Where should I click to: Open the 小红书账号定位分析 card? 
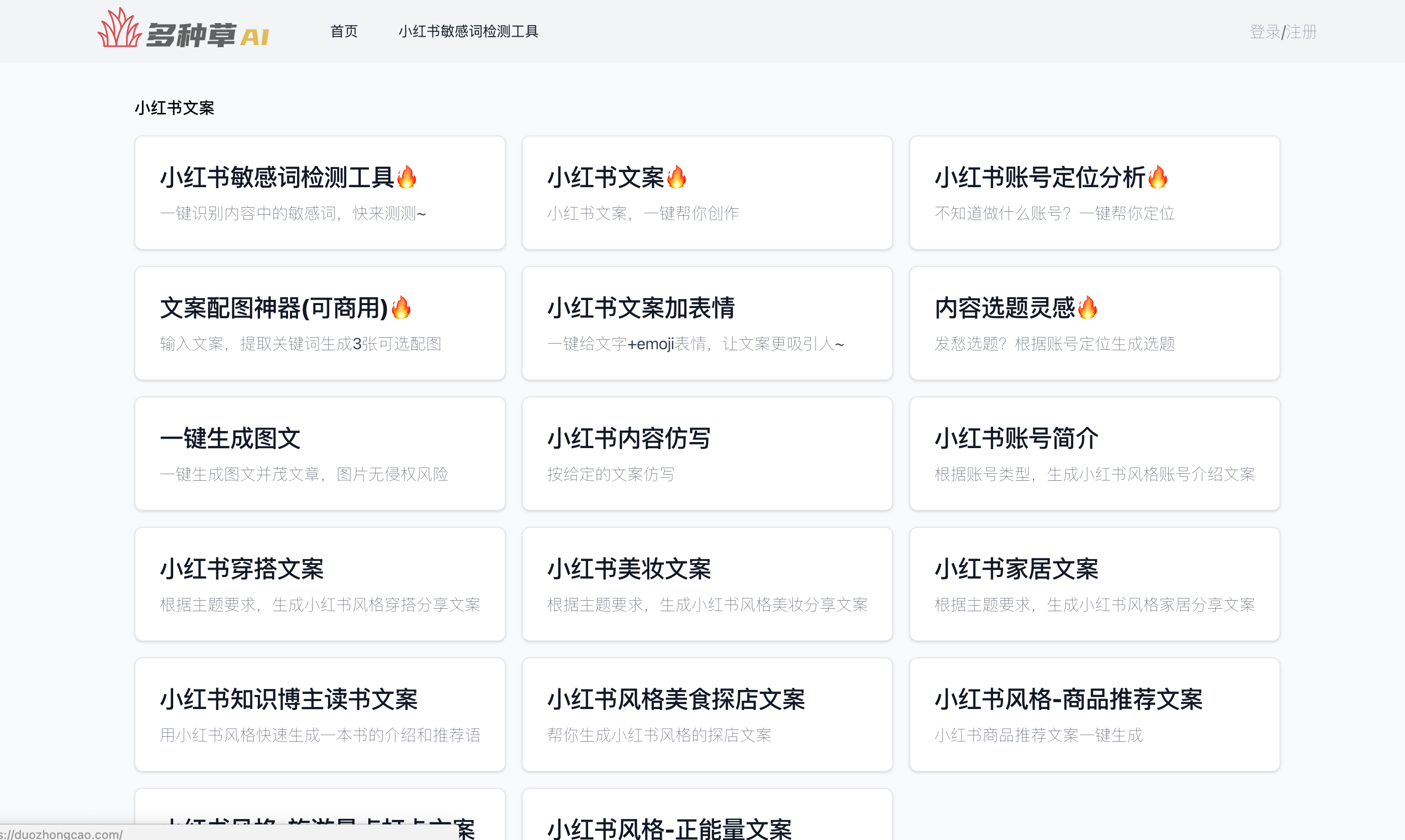click(x=1094, y=193)
